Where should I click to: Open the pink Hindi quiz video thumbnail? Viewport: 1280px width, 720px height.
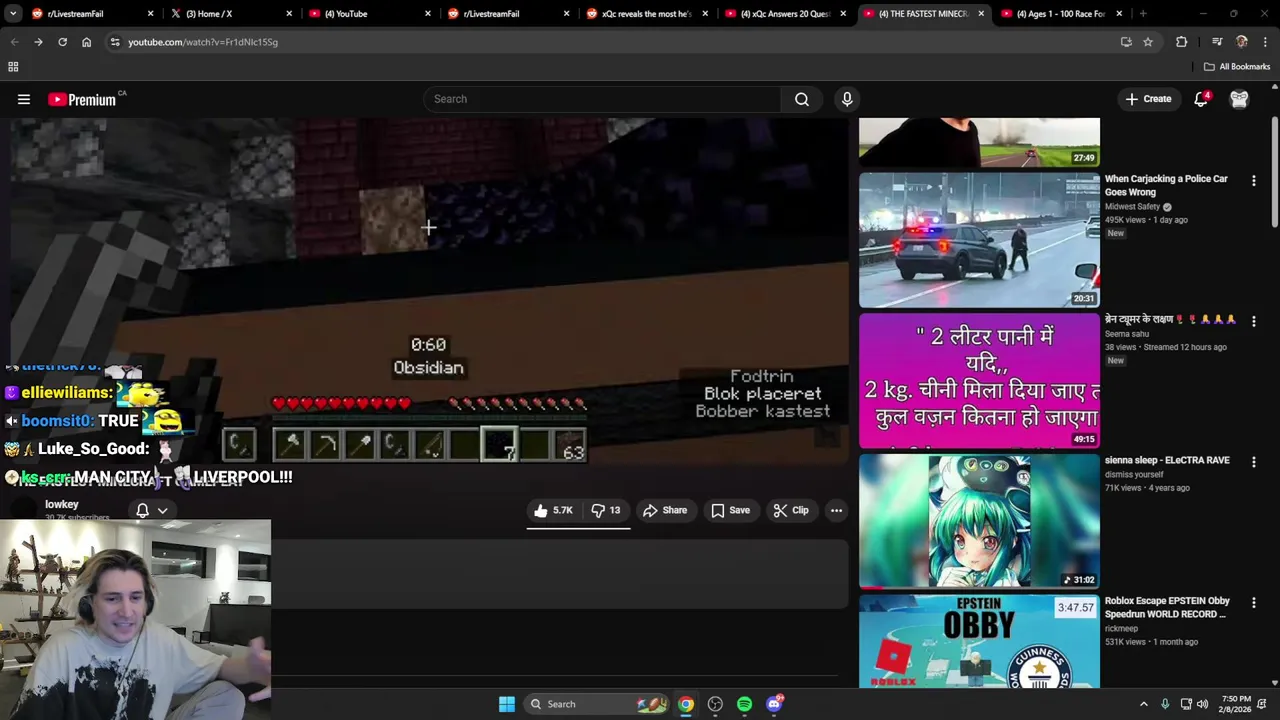click(979, 381)
